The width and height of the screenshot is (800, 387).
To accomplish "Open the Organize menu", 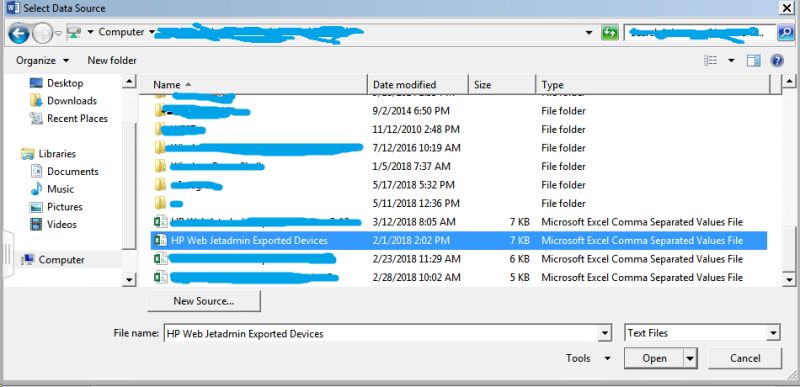I will click(42, 60).
